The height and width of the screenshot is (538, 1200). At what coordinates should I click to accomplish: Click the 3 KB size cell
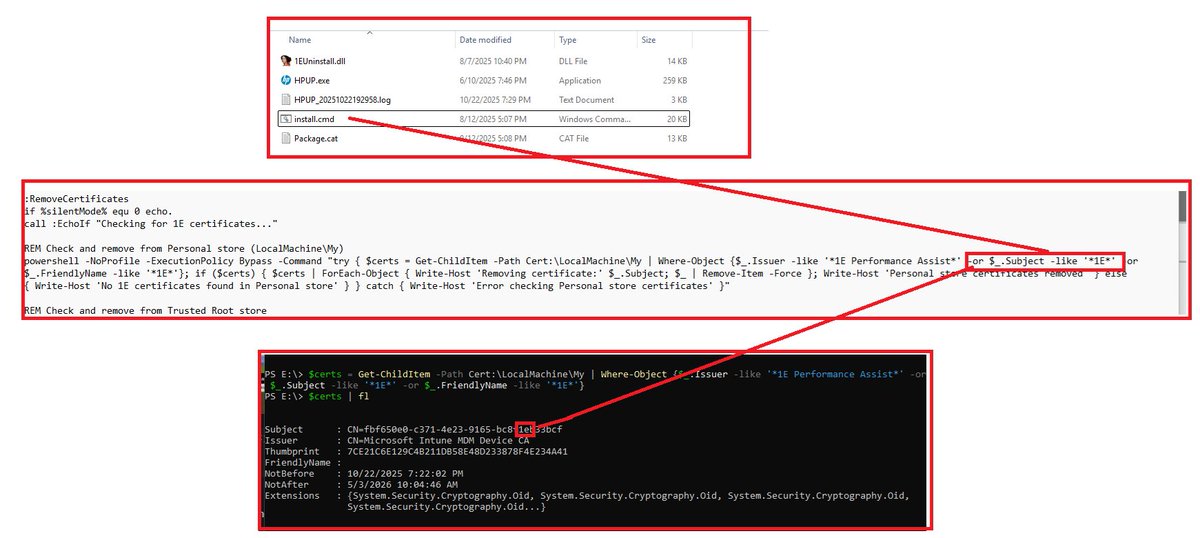pyautogui.click(x=679, y=99)
